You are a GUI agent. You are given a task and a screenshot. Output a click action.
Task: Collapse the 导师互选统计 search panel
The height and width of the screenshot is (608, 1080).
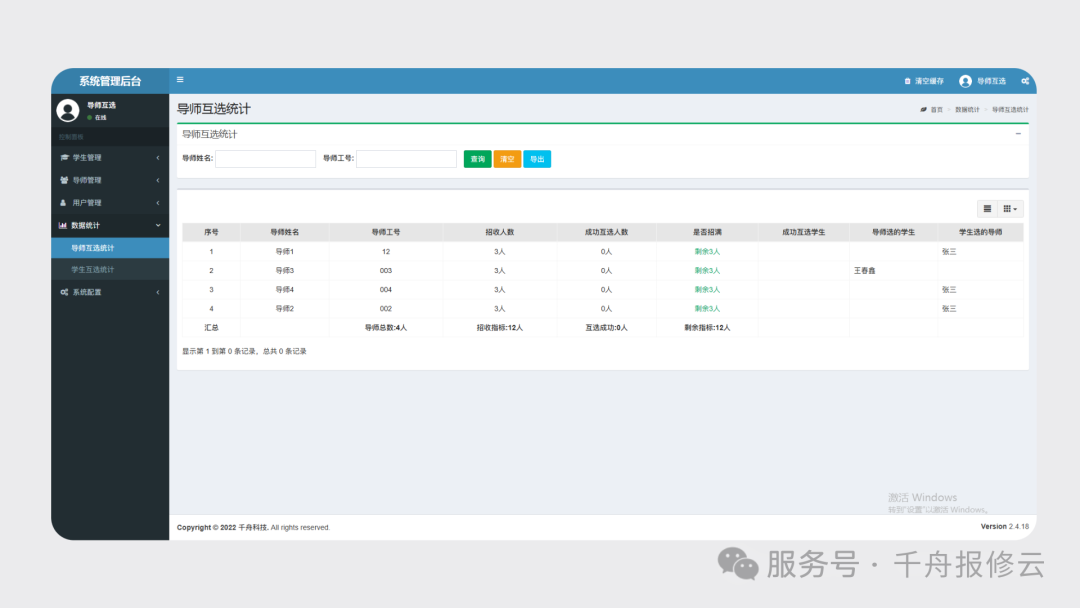1018,134
